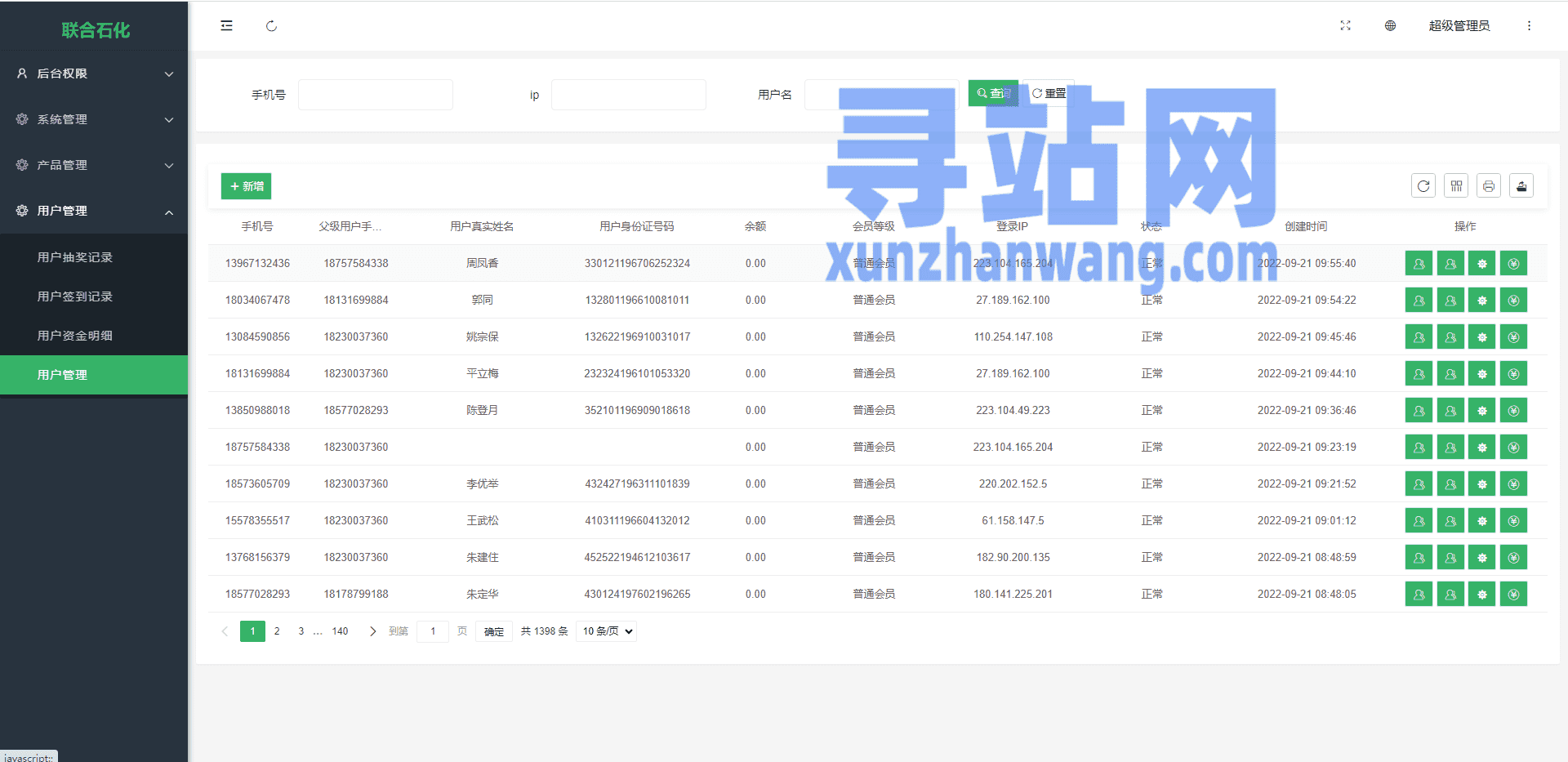This screenshot has width=1568, height=762.
Task: Click yen icon in 朱建住 row
Action: pyautogui.click(x=1513, y=558)
